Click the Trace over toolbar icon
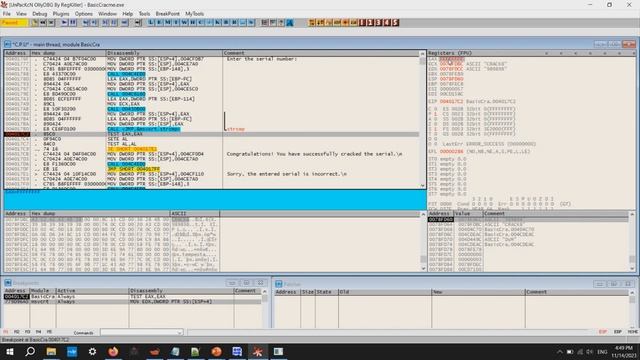Viewport: 640px width, 360px height. click(114, 22)
